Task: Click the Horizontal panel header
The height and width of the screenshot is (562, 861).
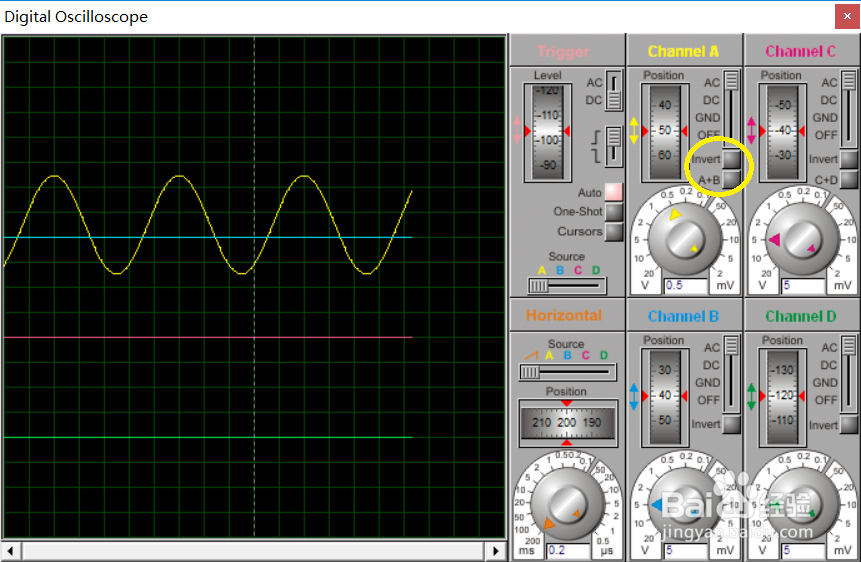Action: tap(564, 315)
